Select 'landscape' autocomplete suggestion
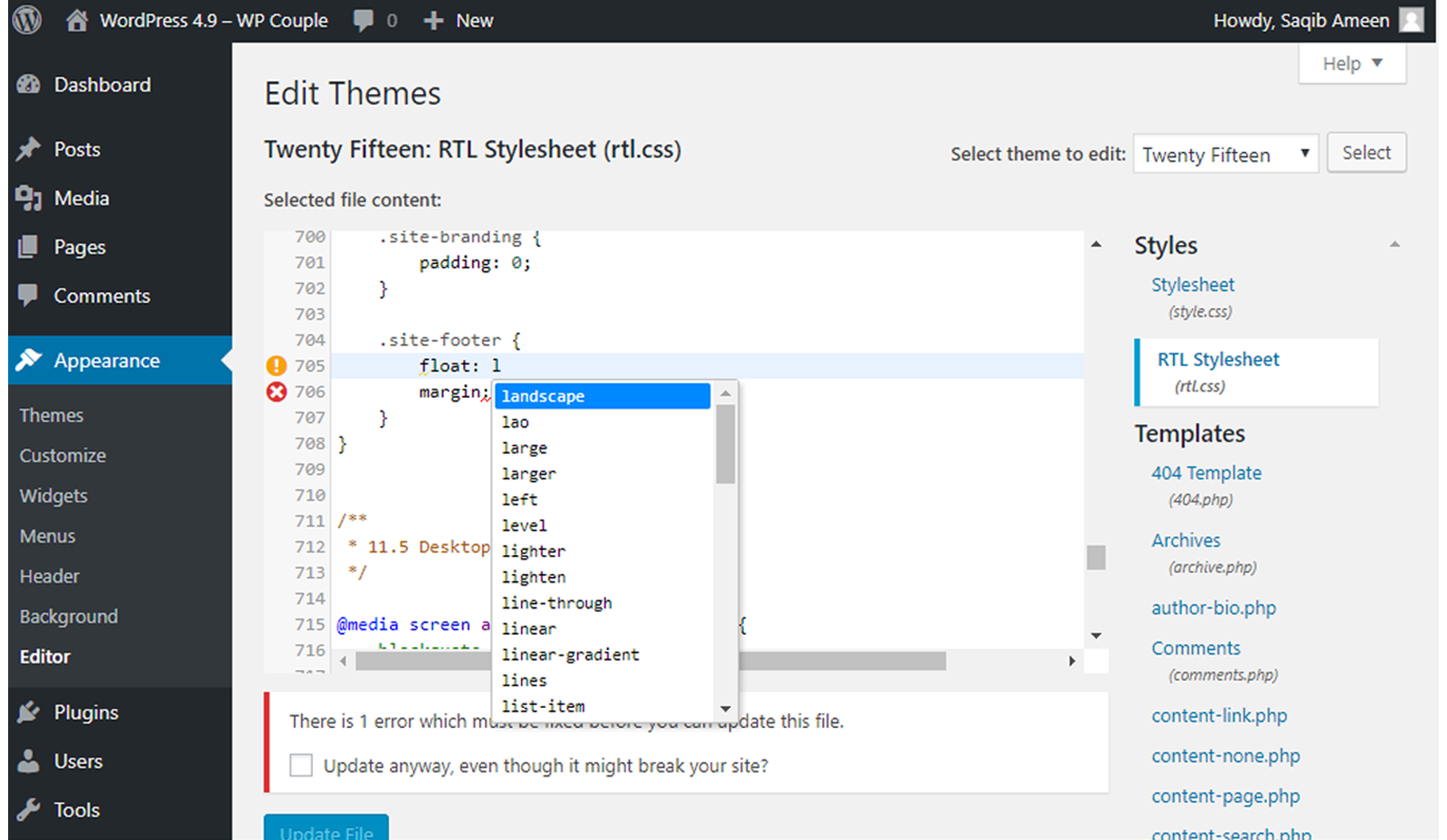The height and width of the screenshot is (840, 1447). pos(602,396)
